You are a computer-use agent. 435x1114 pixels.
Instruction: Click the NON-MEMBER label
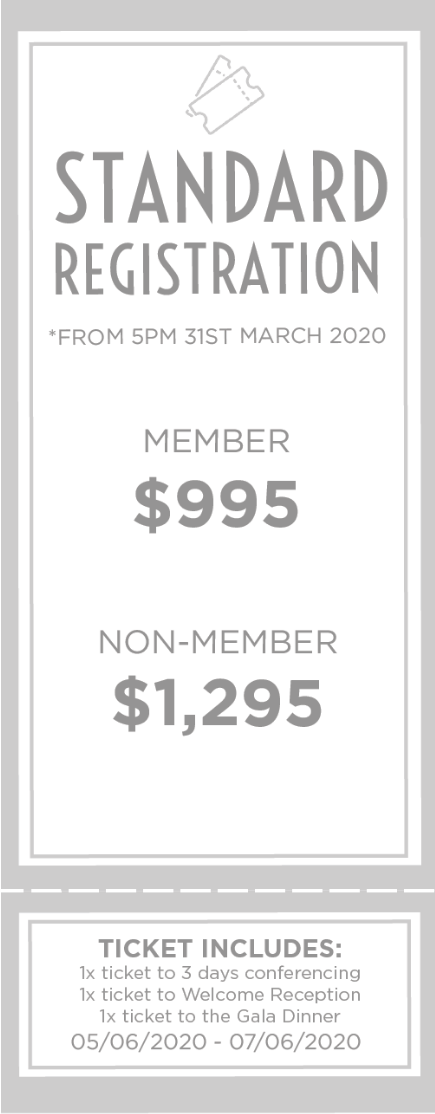(218, 642)
